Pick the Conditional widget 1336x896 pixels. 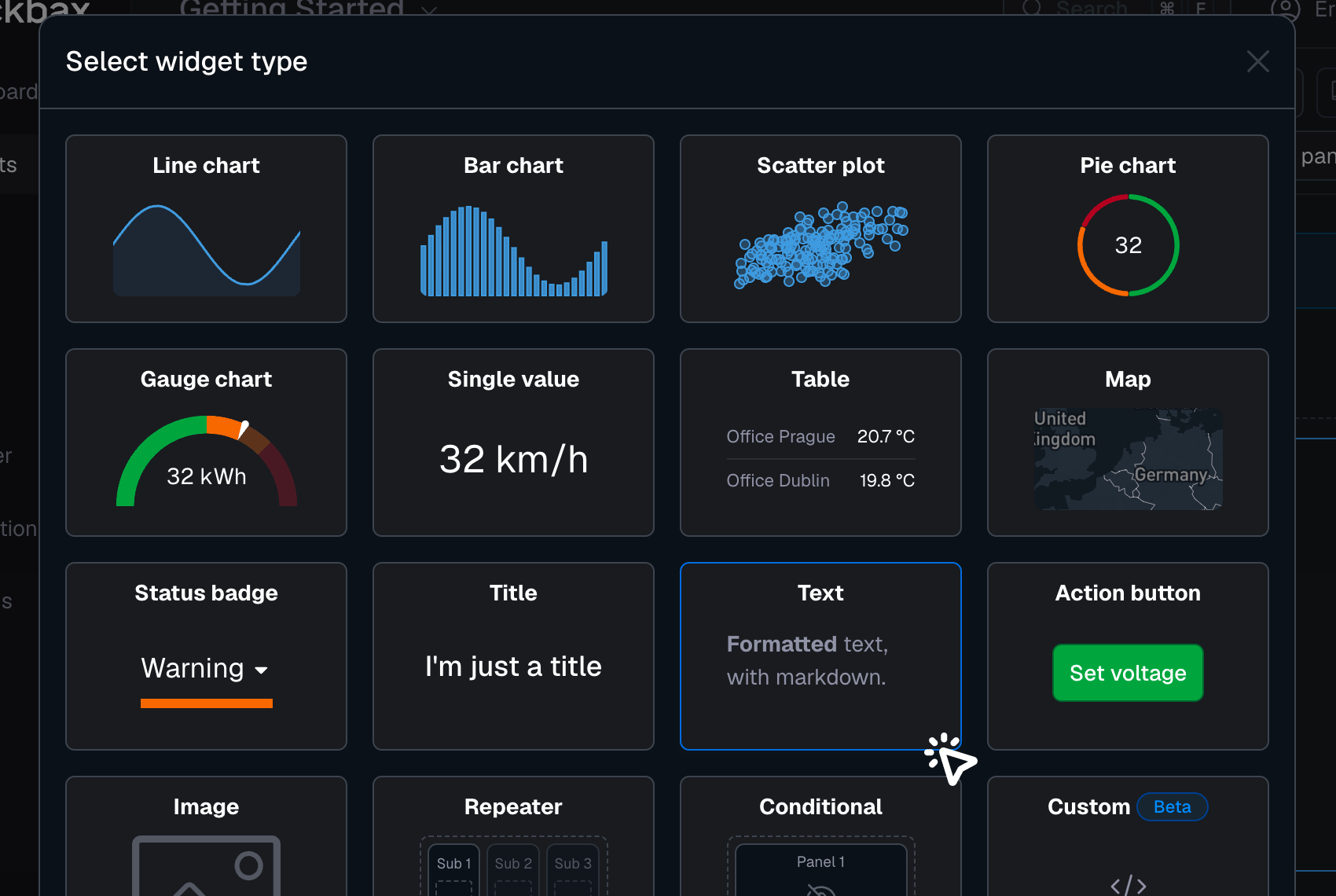(x=820, y=836)
